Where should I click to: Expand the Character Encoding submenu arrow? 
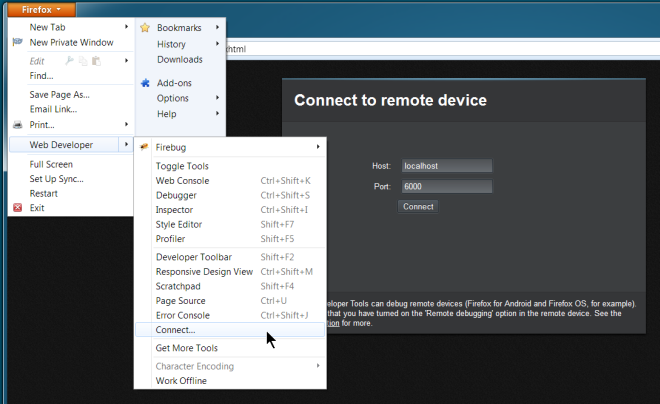(x=318, y=366)
